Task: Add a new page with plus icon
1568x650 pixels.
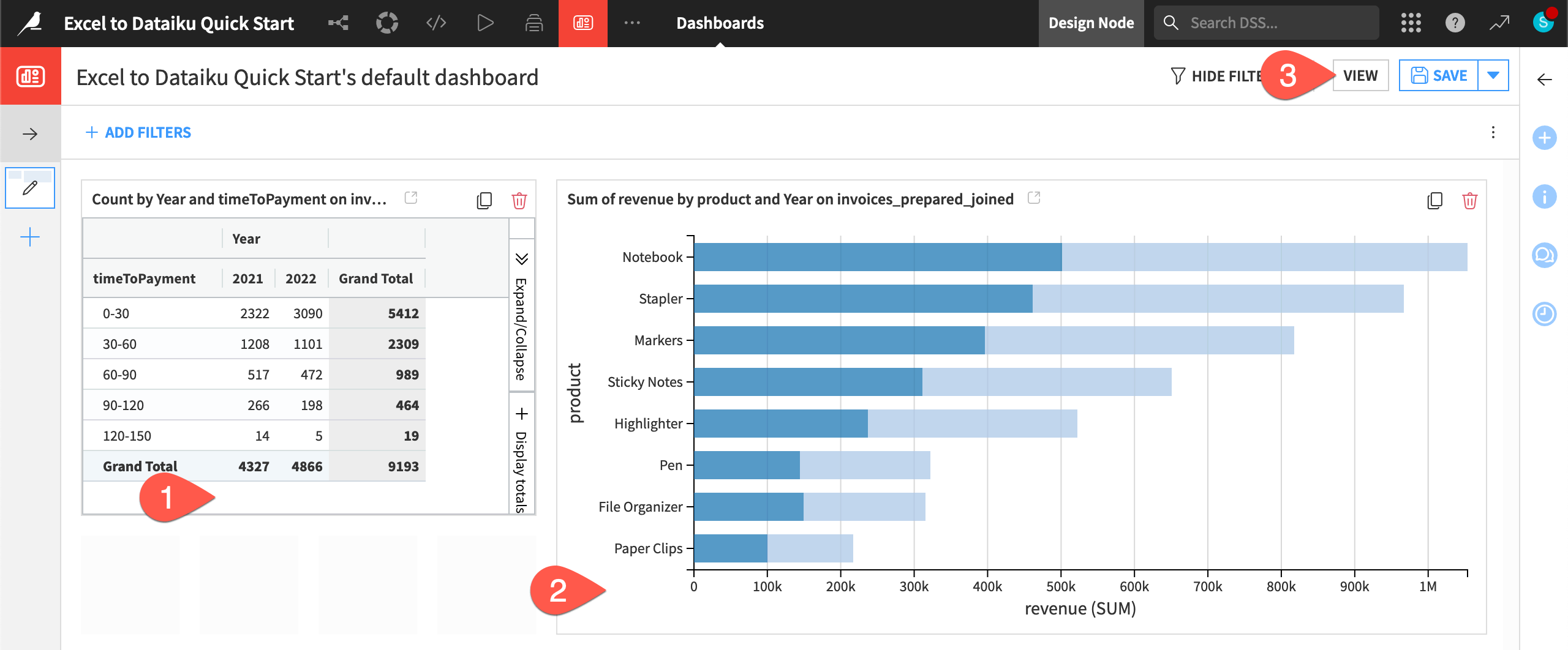Action: (30, 237)
